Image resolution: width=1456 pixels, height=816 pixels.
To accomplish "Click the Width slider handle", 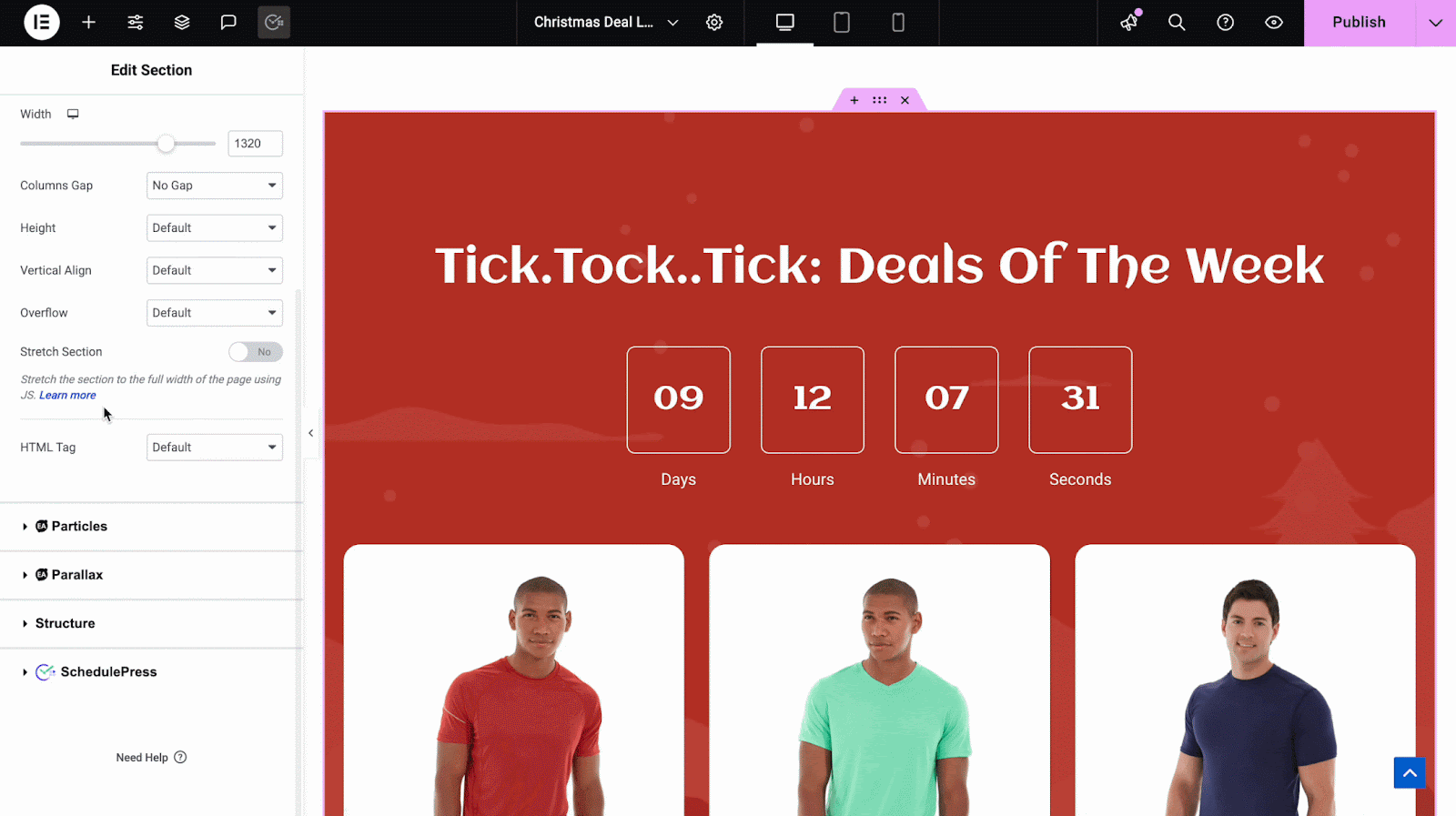I will coord(166,144).
